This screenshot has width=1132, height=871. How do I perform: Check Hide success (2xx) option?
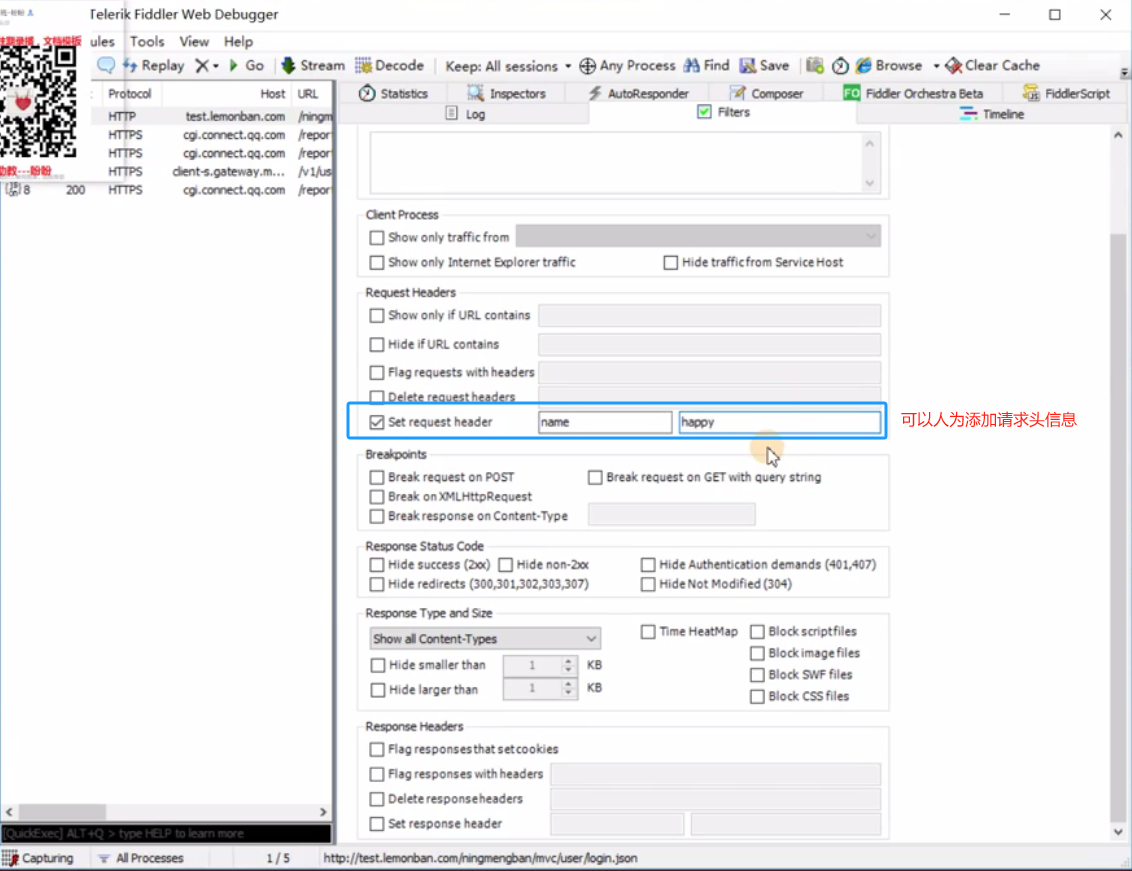pos(376,565)
